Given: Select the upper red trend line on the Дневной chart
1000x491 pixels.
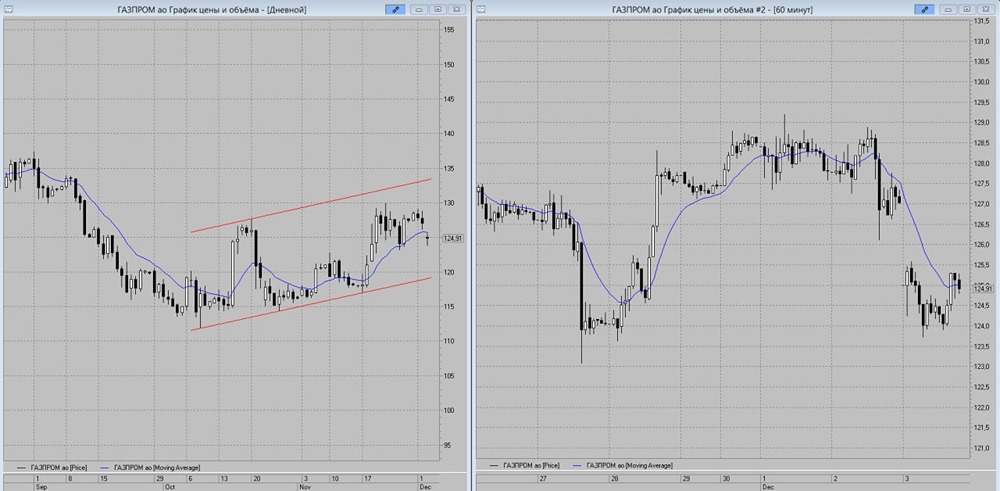Looking at the screenshot, I should (311, 205).
